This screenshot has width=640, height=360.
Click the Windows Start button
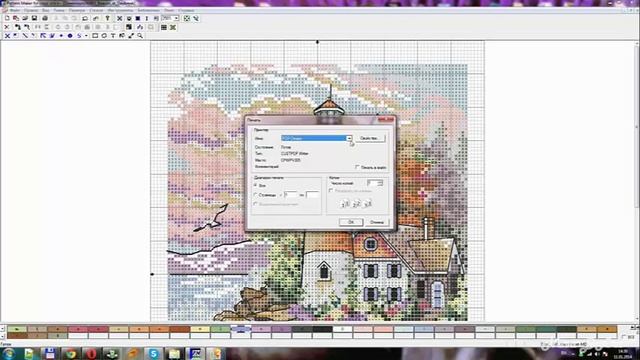(x=8, y=353)
